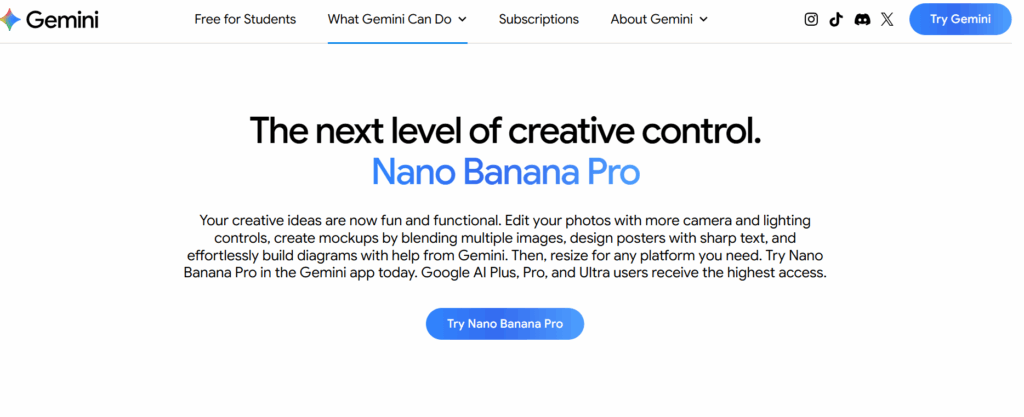Open the Subscriptions page
Viewport: 1024px width, 417px height.
538,19
